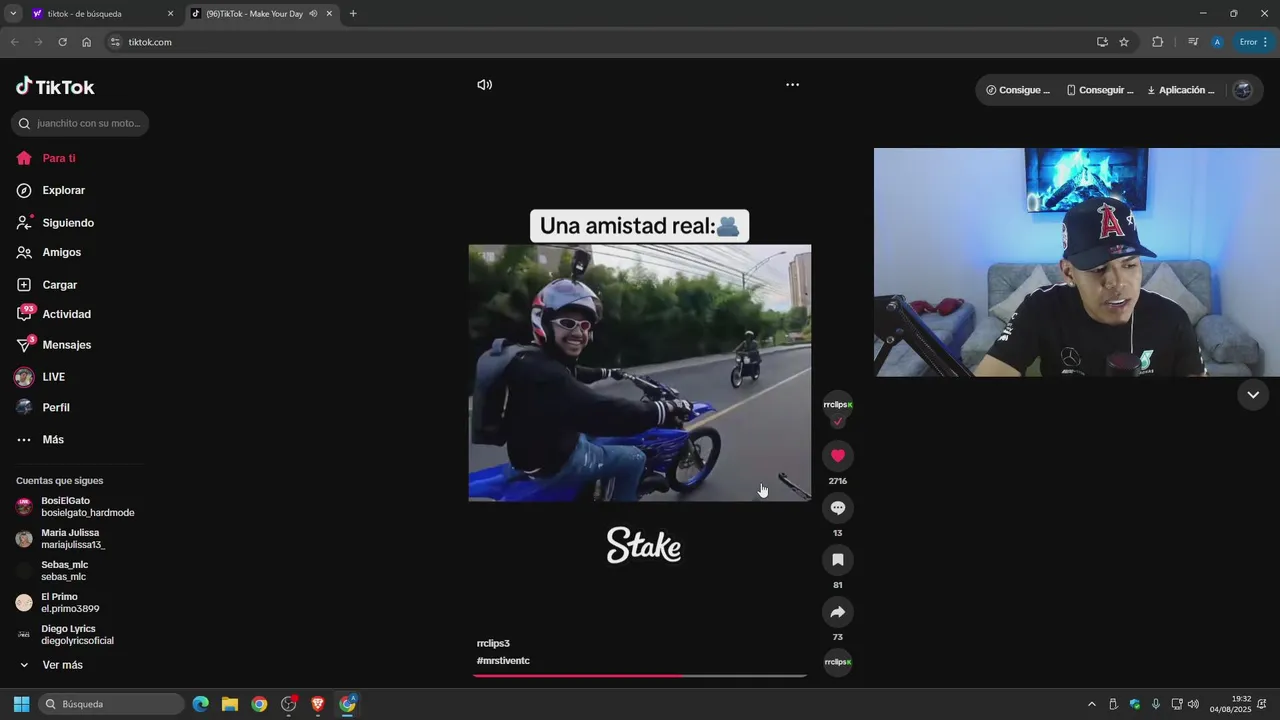Screen dimensions: 1280x720
Task: Mute the tab via its speaker icon
Action: [313, 14]
